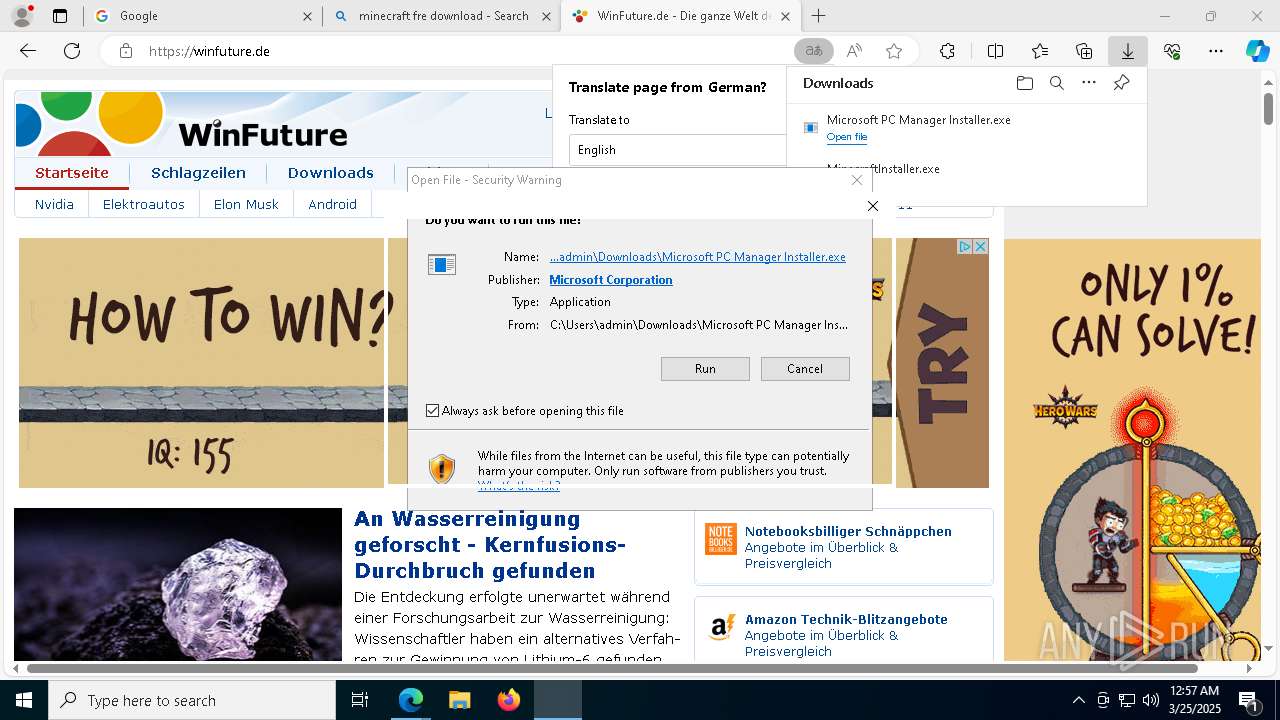
Task: View site information lock icon
Action: (126, 51)
